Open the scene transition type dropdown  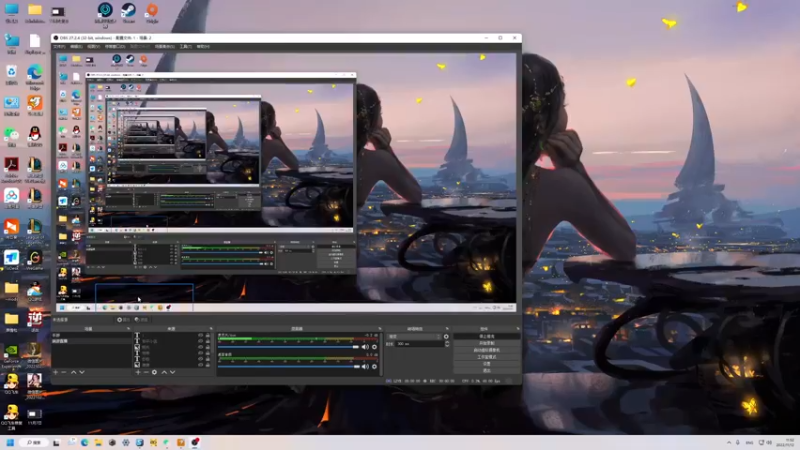pos(414,337)
